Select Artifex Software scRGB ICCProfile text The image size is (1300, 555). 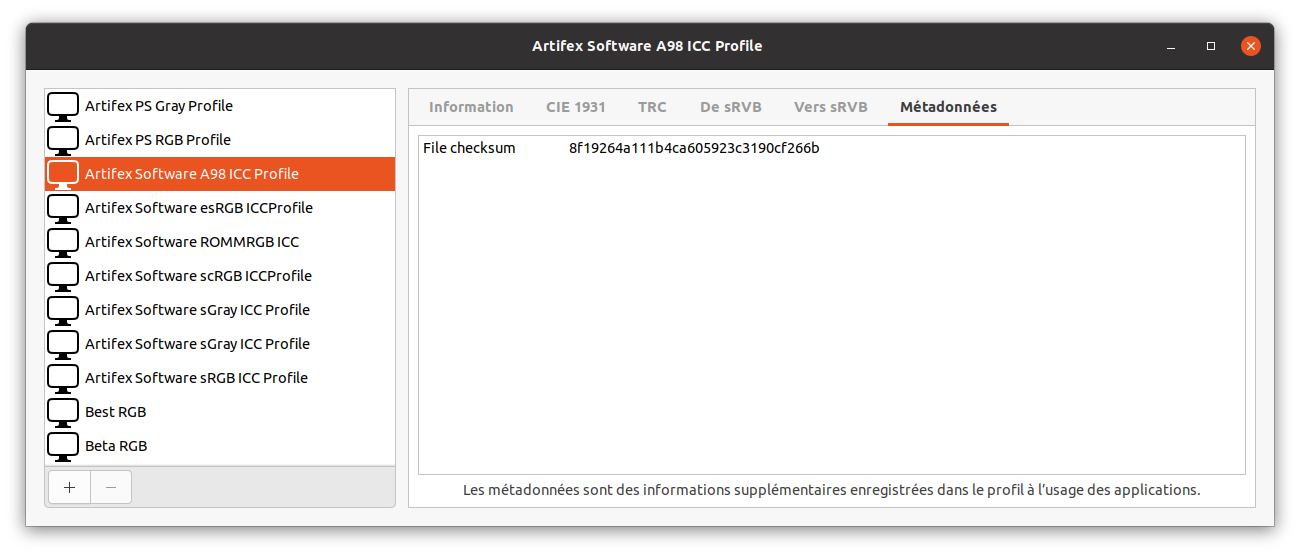(x=198, y=276)
